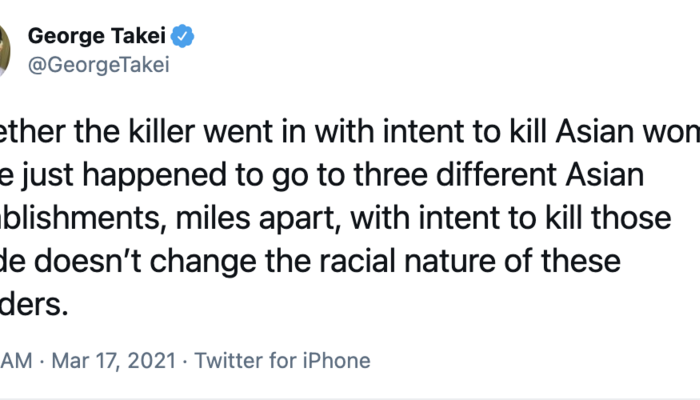The width and height of the screenshot is (700, 400).
Task: Click the profile avatar at left edge
Action: (5, 52)
